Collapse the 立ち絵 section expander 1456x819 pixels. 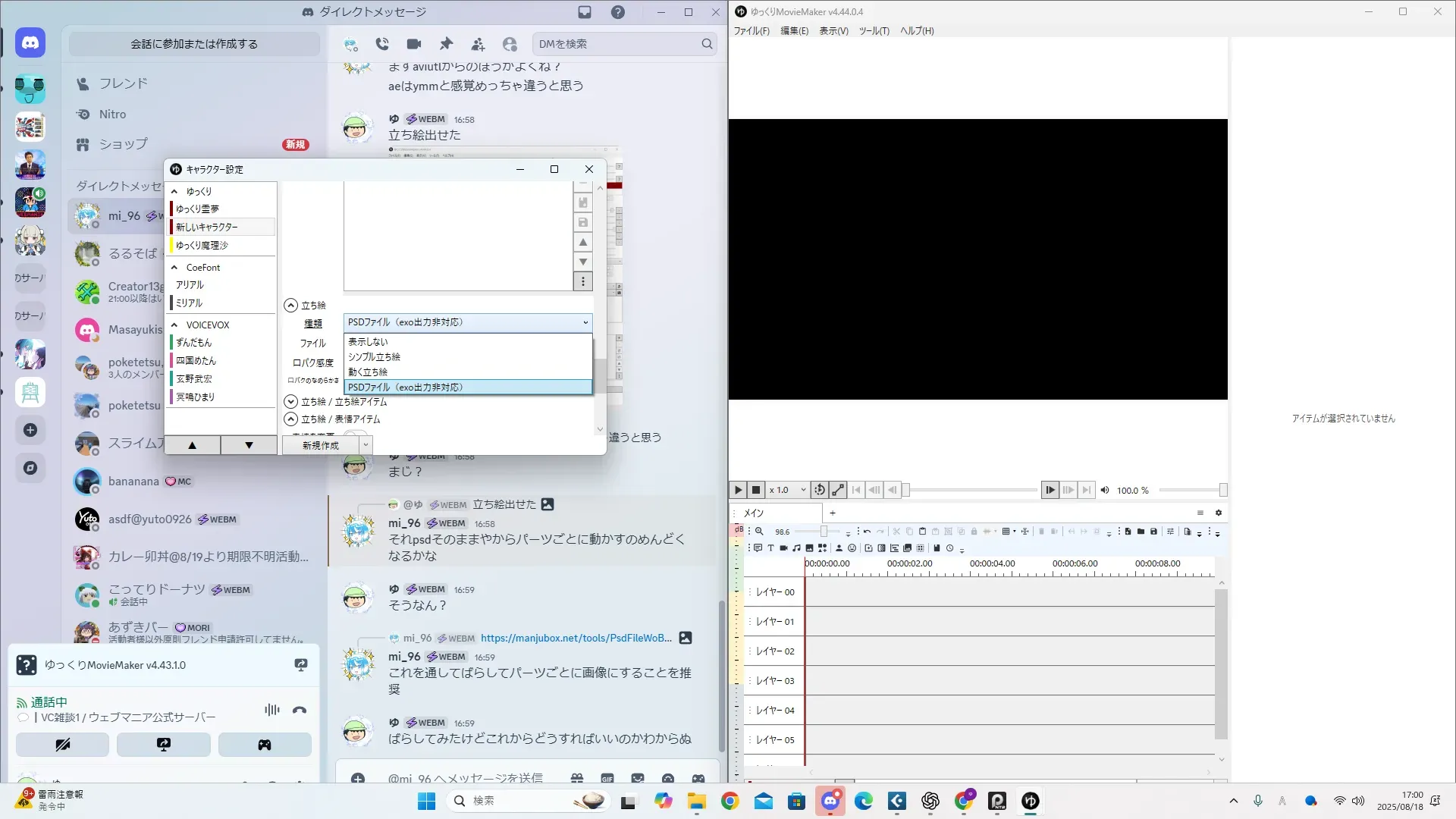(x=290, y=305)
